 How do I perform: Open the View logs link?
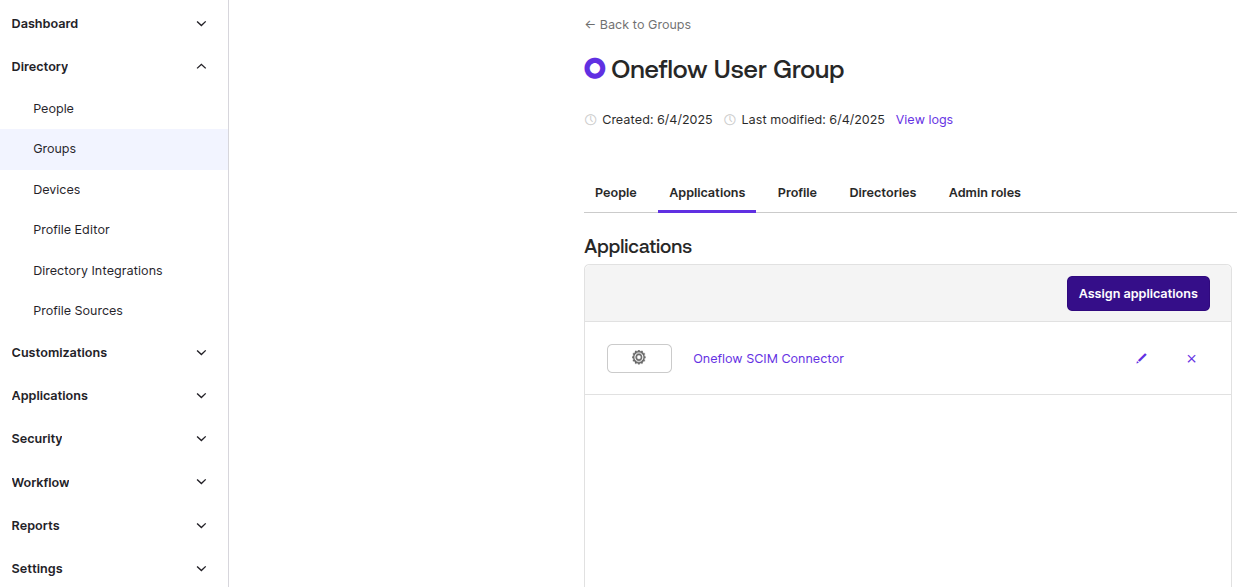(924, 120)
